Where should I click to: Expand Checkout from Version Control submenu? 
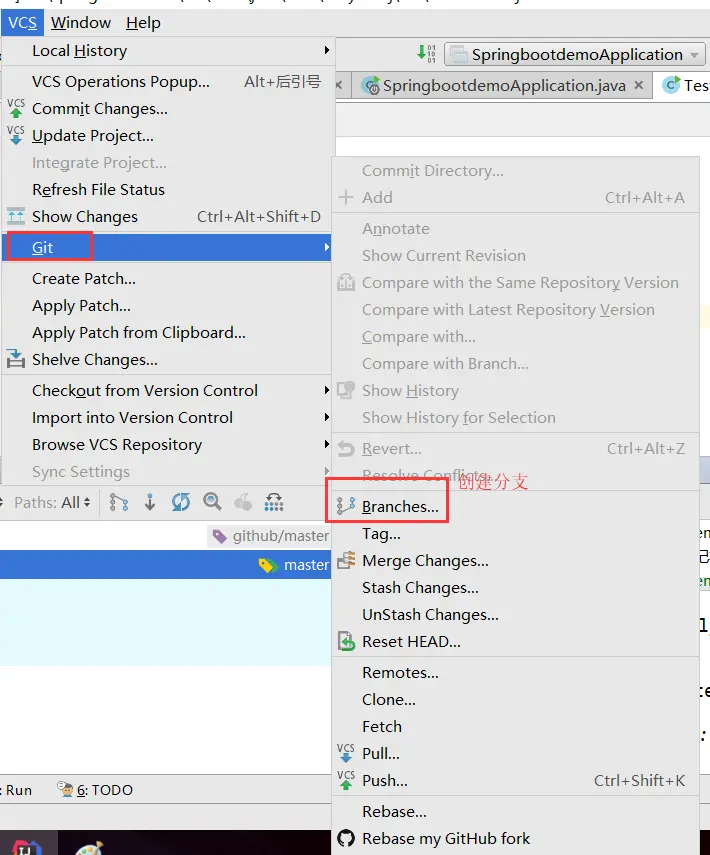click(x=167, y=390)
